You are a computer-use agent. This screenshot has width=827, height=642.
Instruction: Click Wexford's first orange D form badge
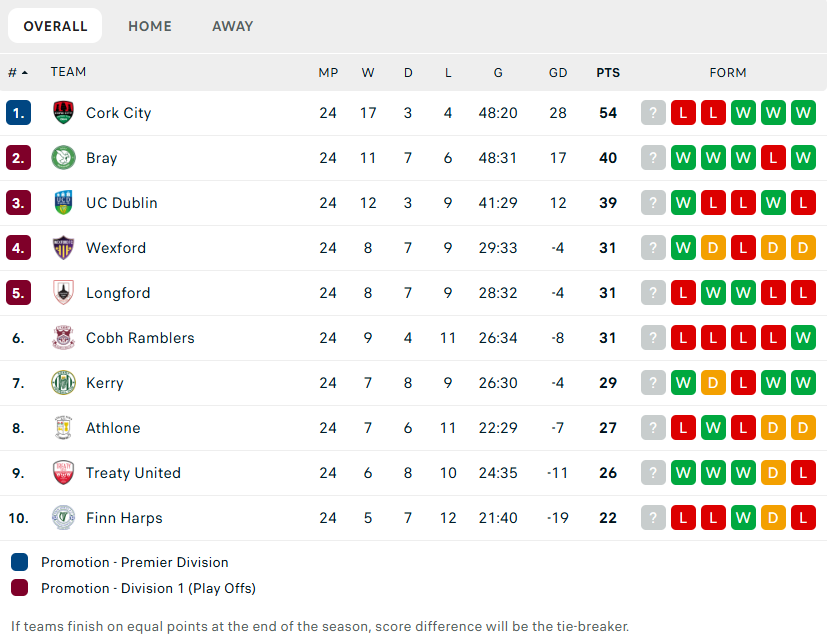(x=713, y=248)
